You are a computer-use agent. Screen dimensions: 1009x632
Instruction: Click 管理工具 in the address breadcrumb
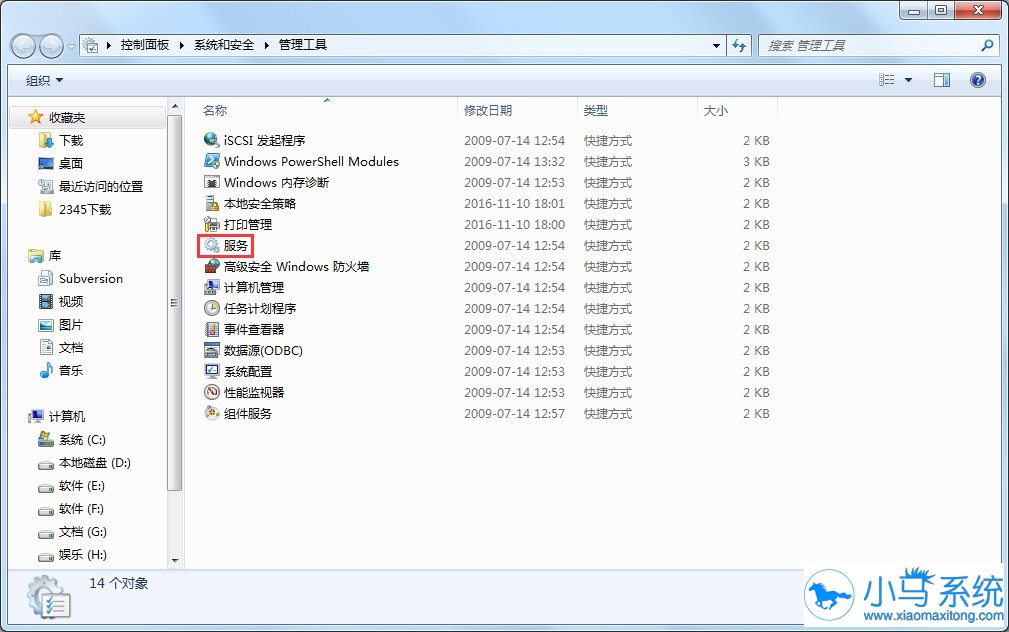(302, 45)
